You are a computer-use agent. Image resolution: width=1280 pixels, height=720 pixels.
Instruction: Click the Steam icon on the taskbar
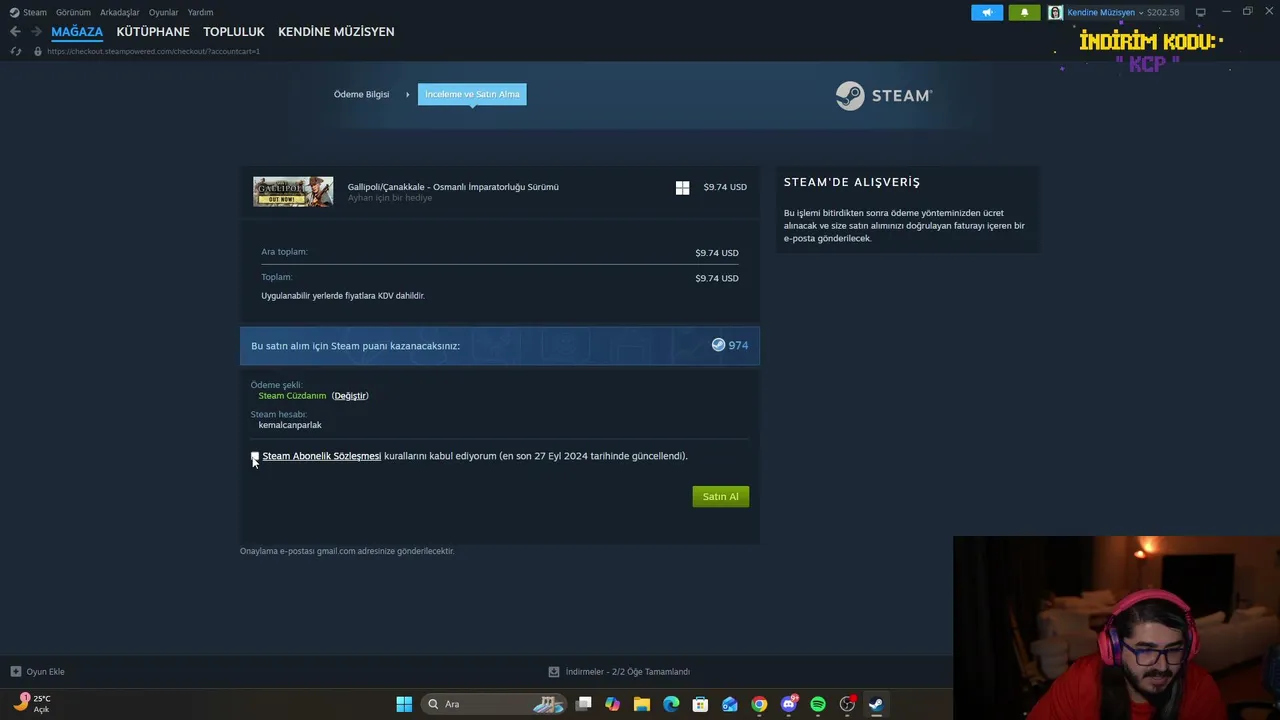[x=876, y=704]
